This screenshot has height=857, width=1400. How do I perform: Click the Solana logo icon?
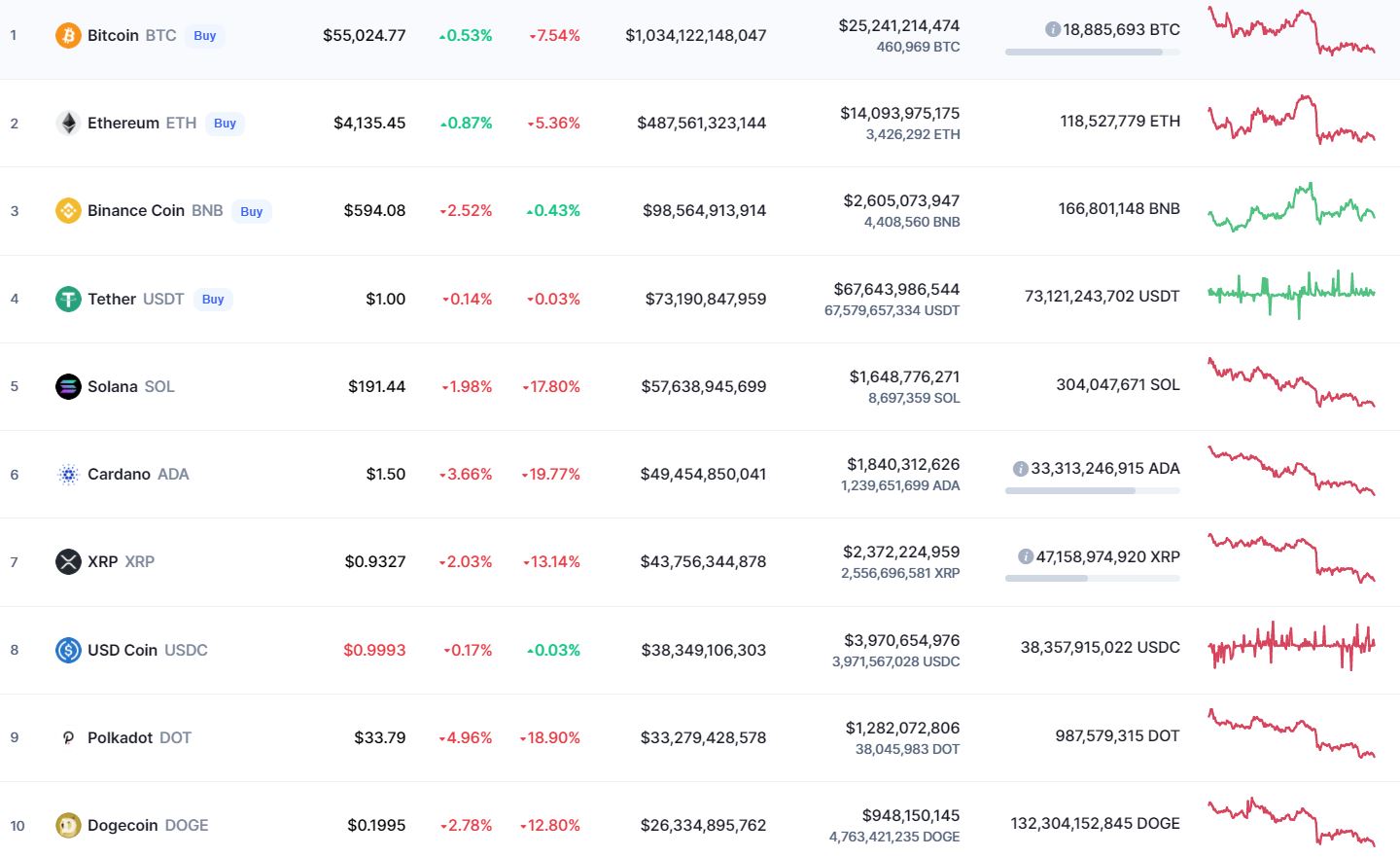tap(68, 386)
